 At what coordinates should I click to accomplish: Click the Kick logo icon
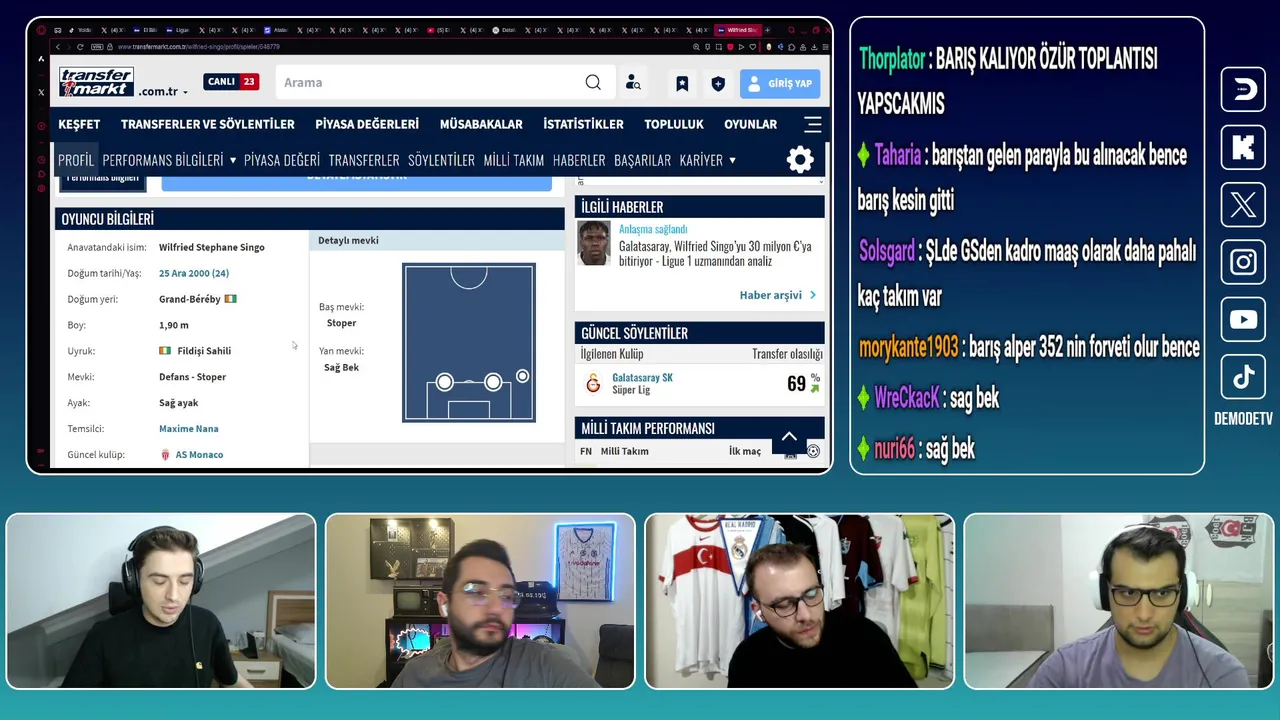click(1243, 148)
